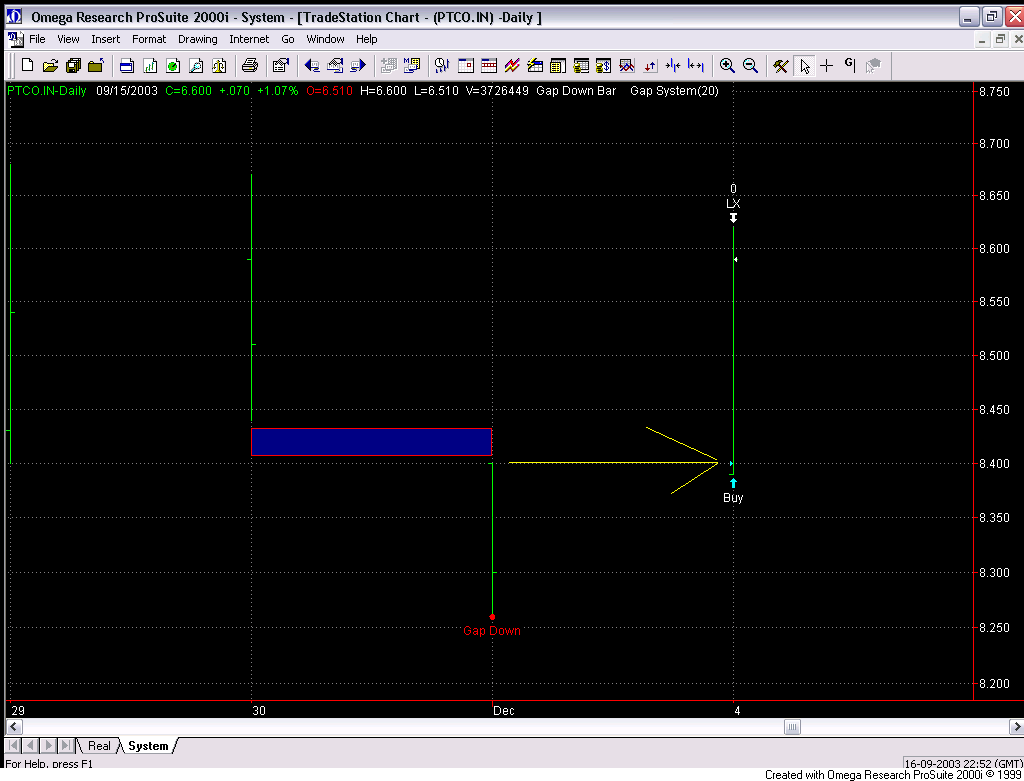This screenshot has height=781, width=1024.
Task: Click the Save All stacked disks icon
Action: (73, 66)
